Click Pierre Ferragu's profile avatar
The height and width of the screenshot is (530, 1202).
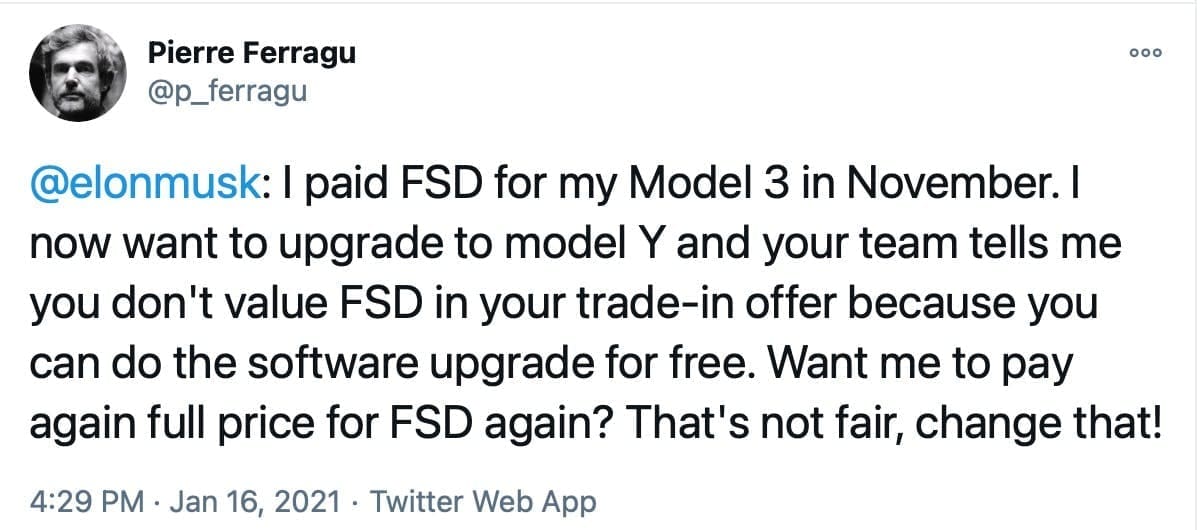[77, 73]
